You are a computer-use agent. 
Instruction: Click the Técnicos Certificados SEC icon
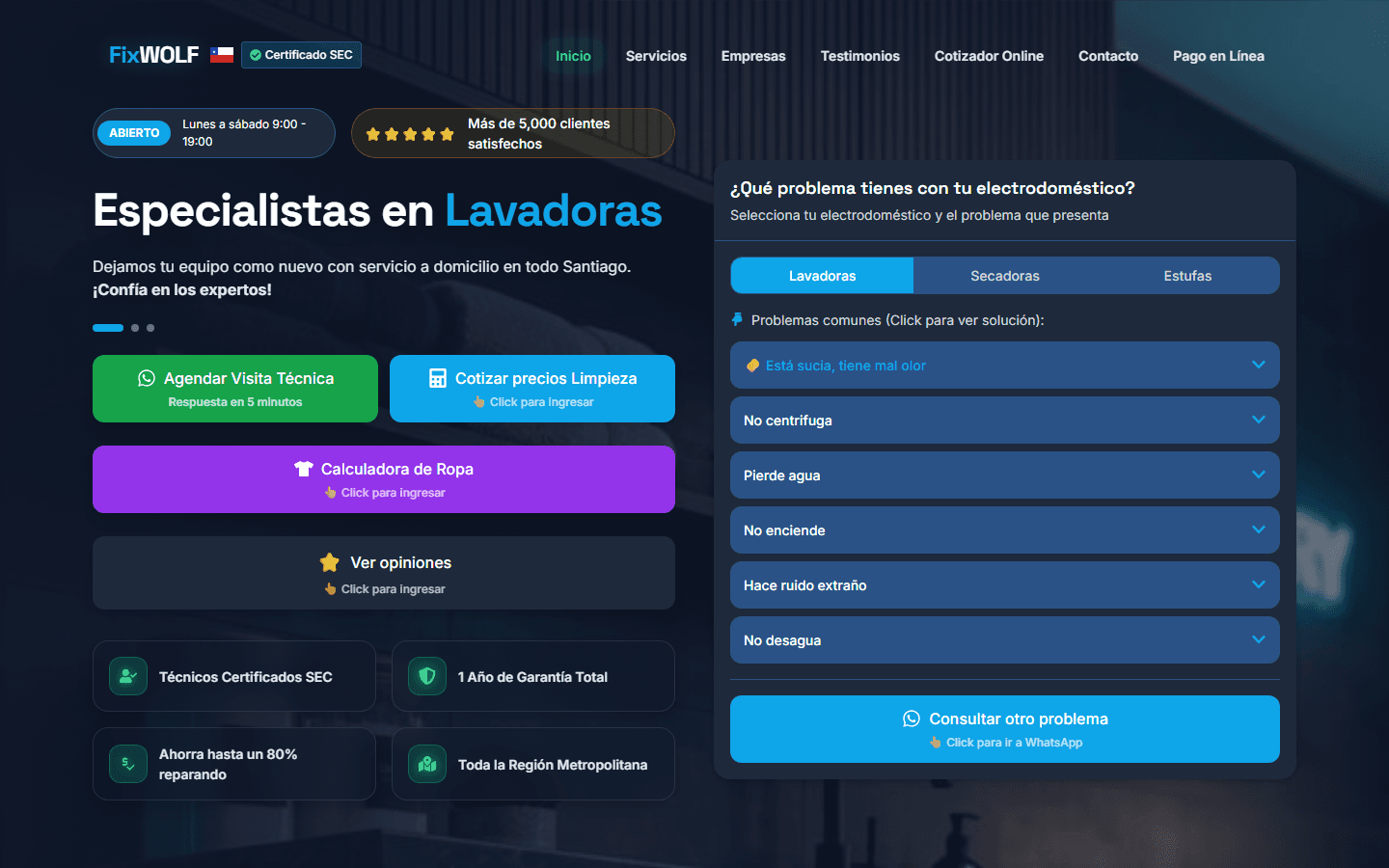pos(128,677)
